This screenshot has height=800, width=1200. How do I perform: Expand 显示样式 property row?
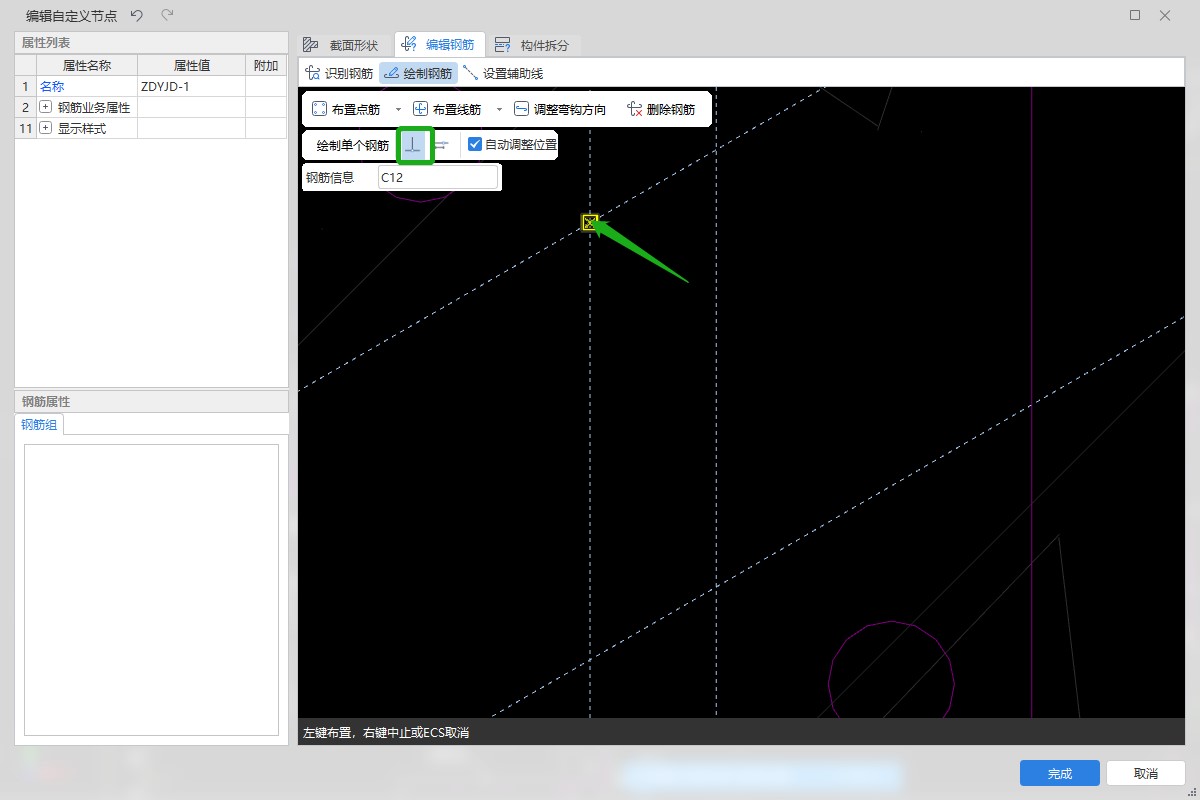tap(45, 128)
